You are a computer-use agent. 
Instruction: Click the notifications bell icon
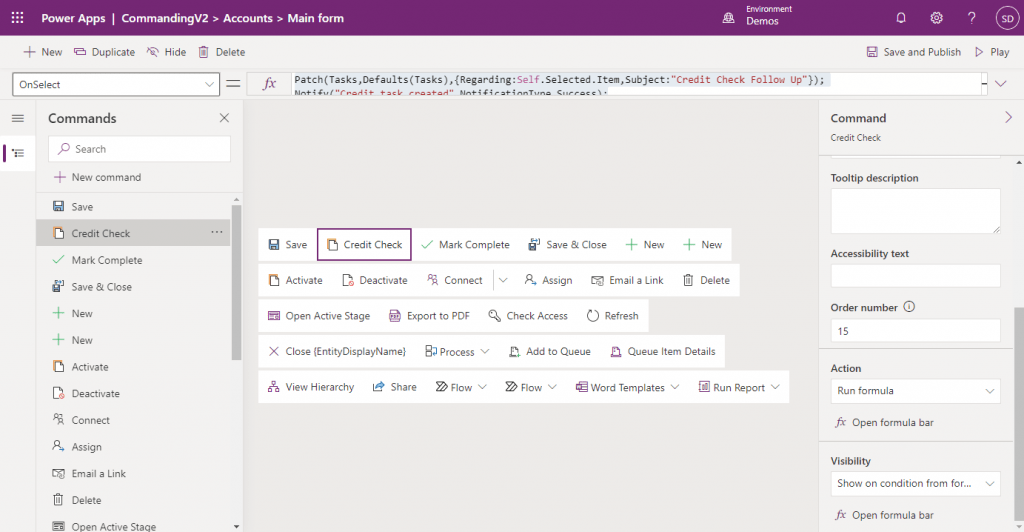[x=901, y=18]
